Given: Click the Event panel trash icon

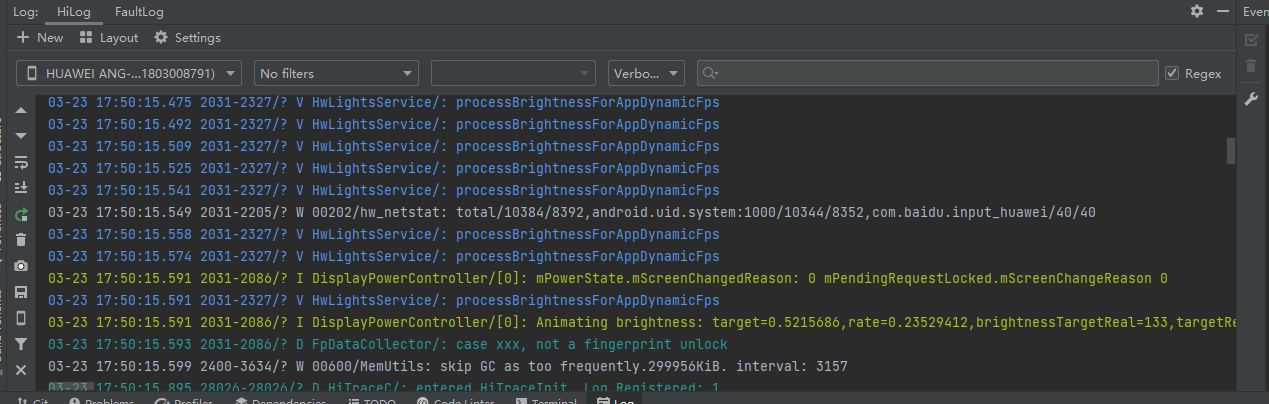Looking at the screenshot, I should (x=1251, y=66).
